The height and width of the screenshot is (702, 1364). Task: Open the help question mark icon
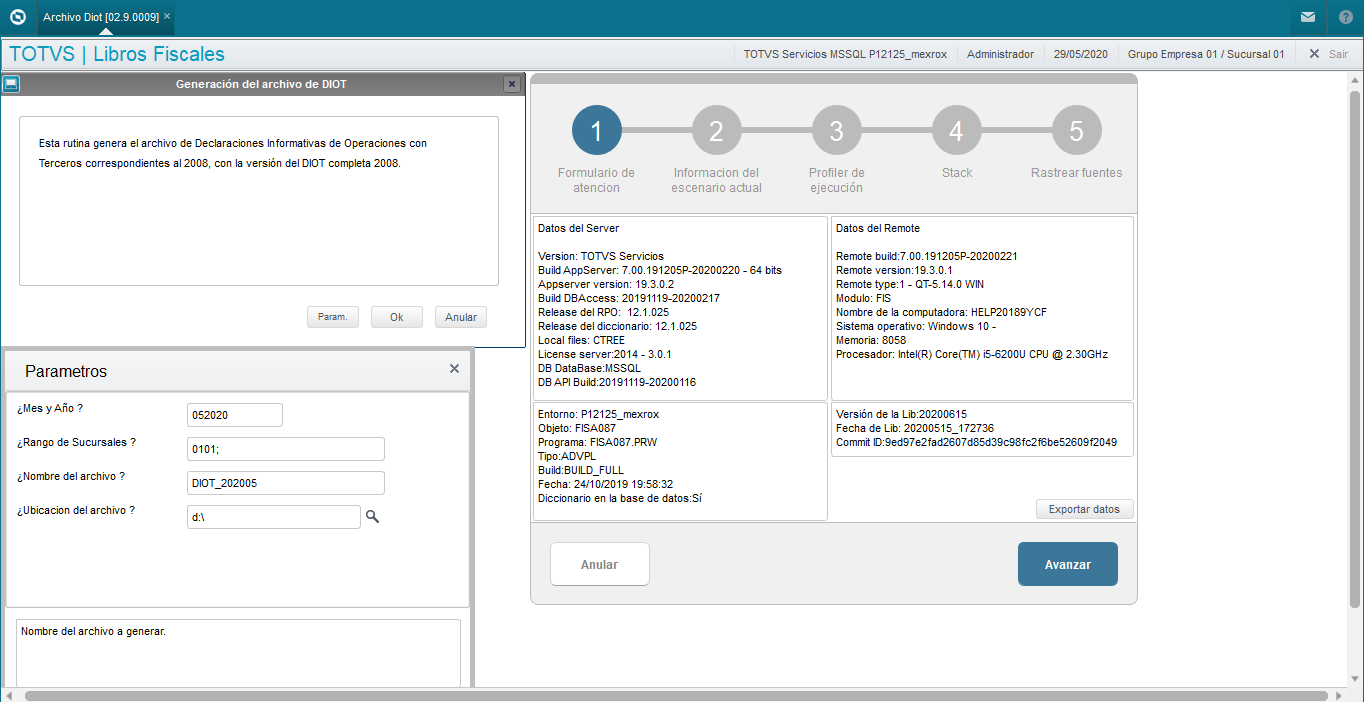pyautogui.click(x=1345, y=17)
